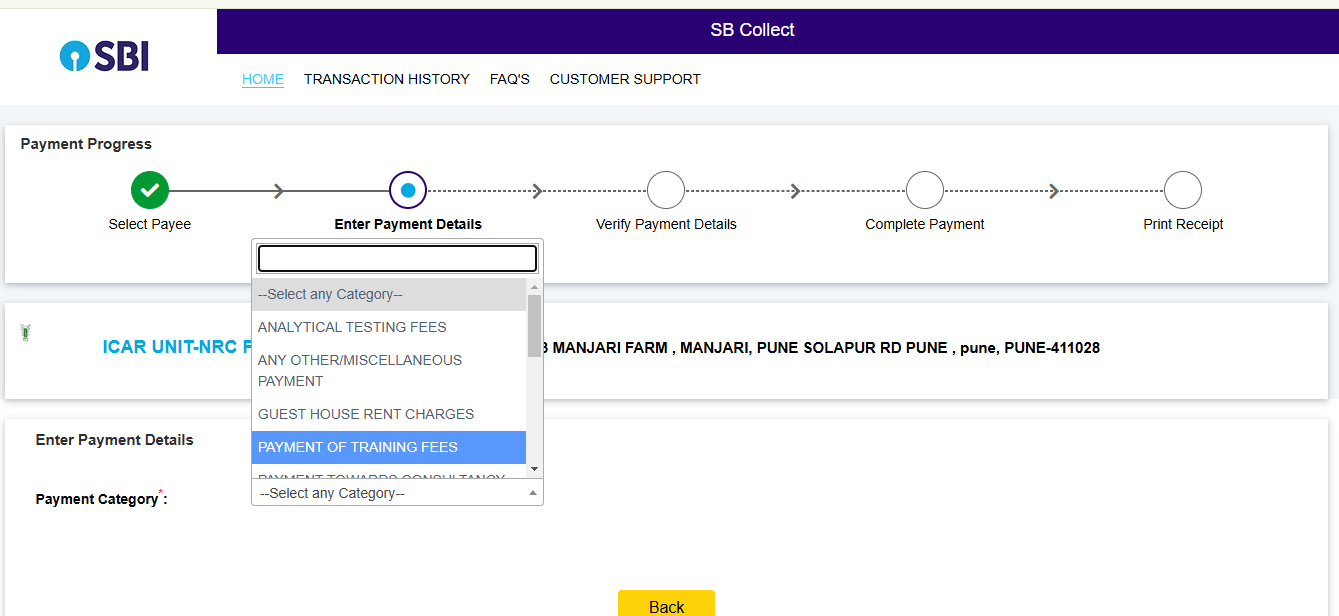Viewport: 1339px width, 616px height.
Task: Click the Select Payee step label
Action: 150,224
